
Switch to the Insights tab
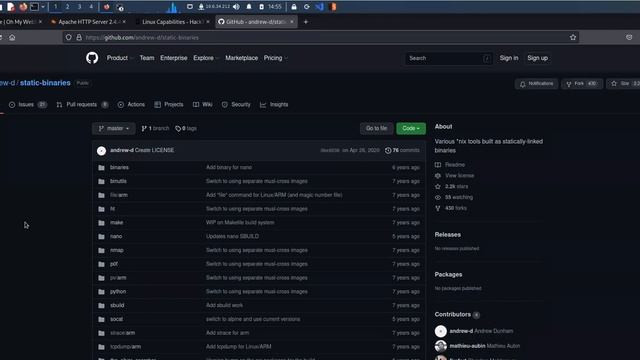(x=274, y=104)
